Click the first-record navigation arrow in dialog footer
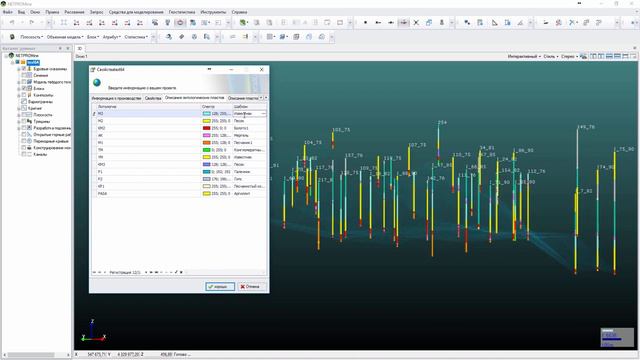640x360 pixels. pyautogui.click(x=94, y=272)
